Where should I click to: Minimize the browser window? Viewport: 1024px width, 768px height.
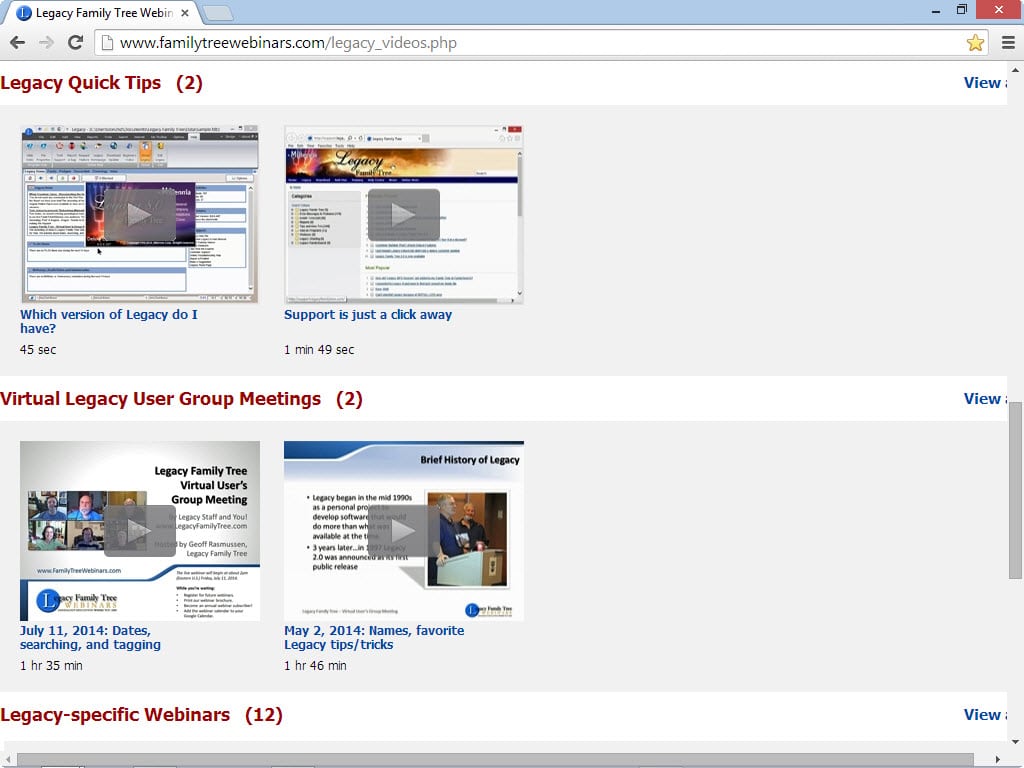[936, 10]
